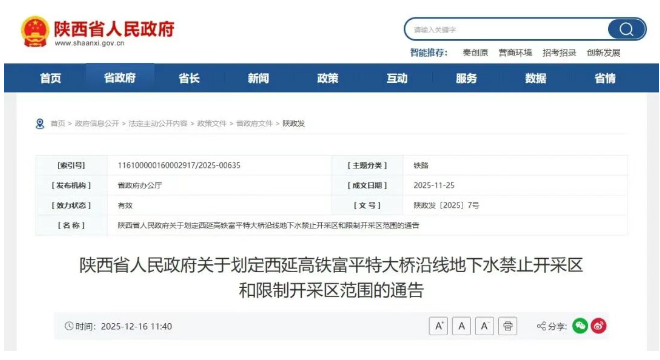
Task: Share the article to WeChat
Action: point(580,326)
